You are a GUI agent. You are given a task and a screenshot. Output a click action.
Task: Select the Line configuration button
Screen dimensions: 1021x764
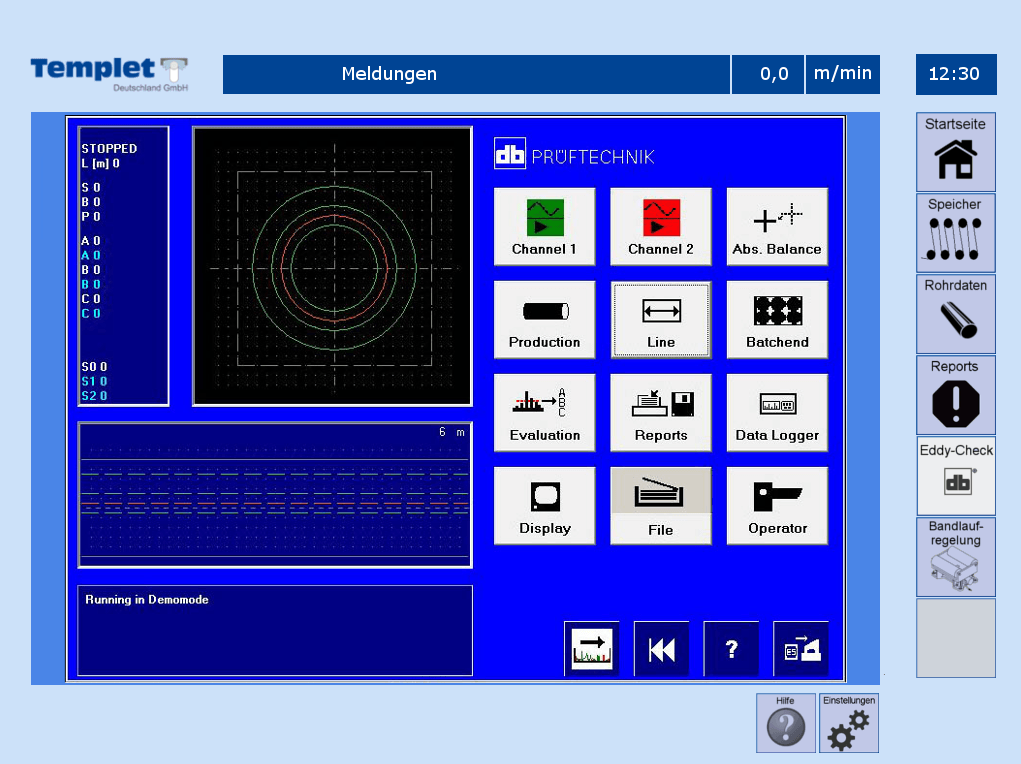(x=660, y=319)
